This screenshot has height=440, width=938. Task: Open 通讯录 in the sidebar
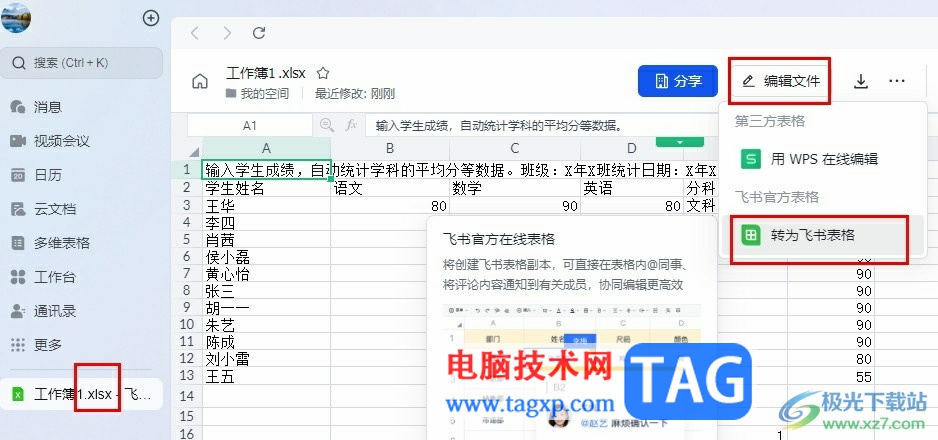[x=43, y=311]
